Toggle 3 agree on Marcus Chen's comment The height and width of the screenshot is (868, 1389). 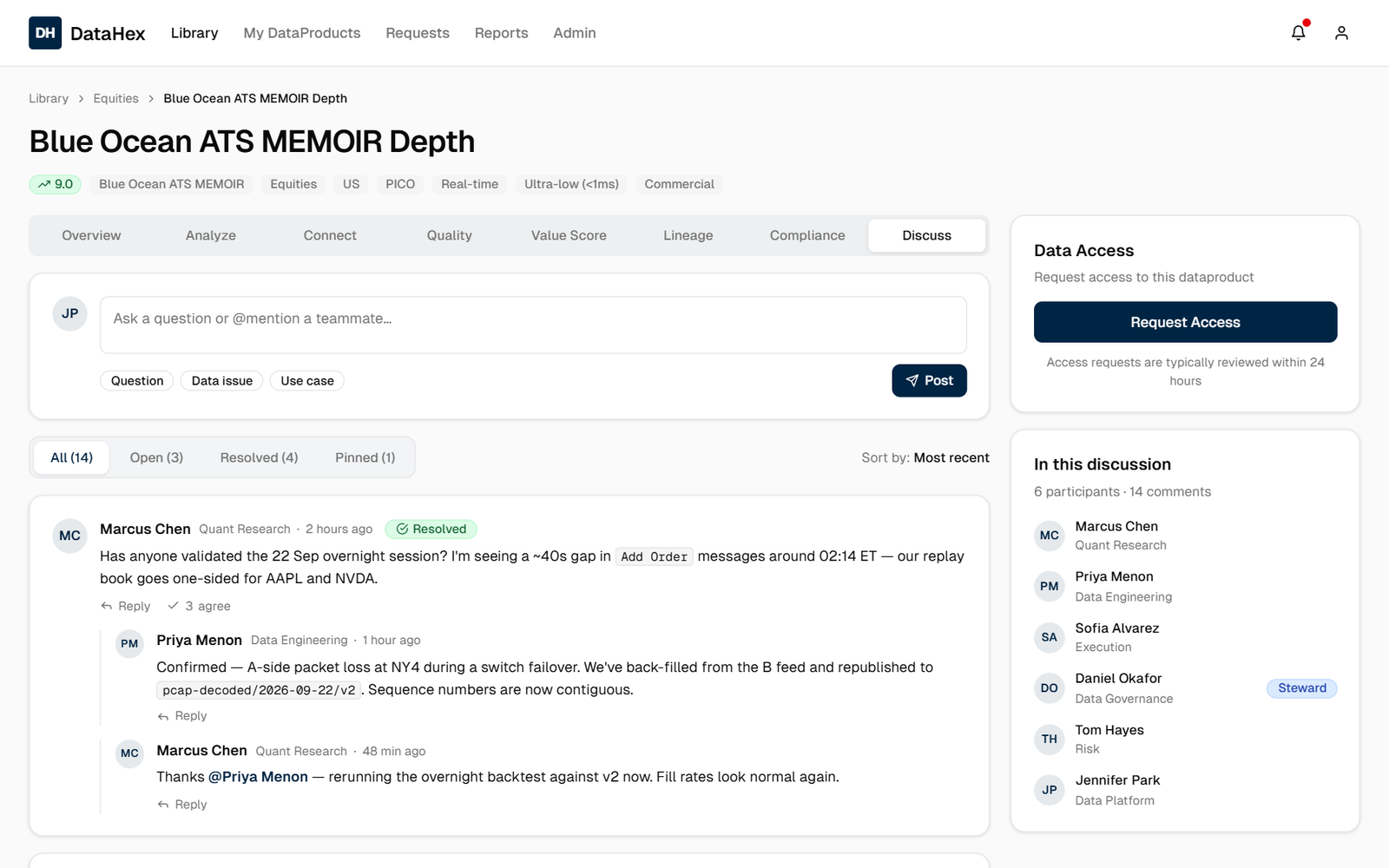click(x=200, y=606)
